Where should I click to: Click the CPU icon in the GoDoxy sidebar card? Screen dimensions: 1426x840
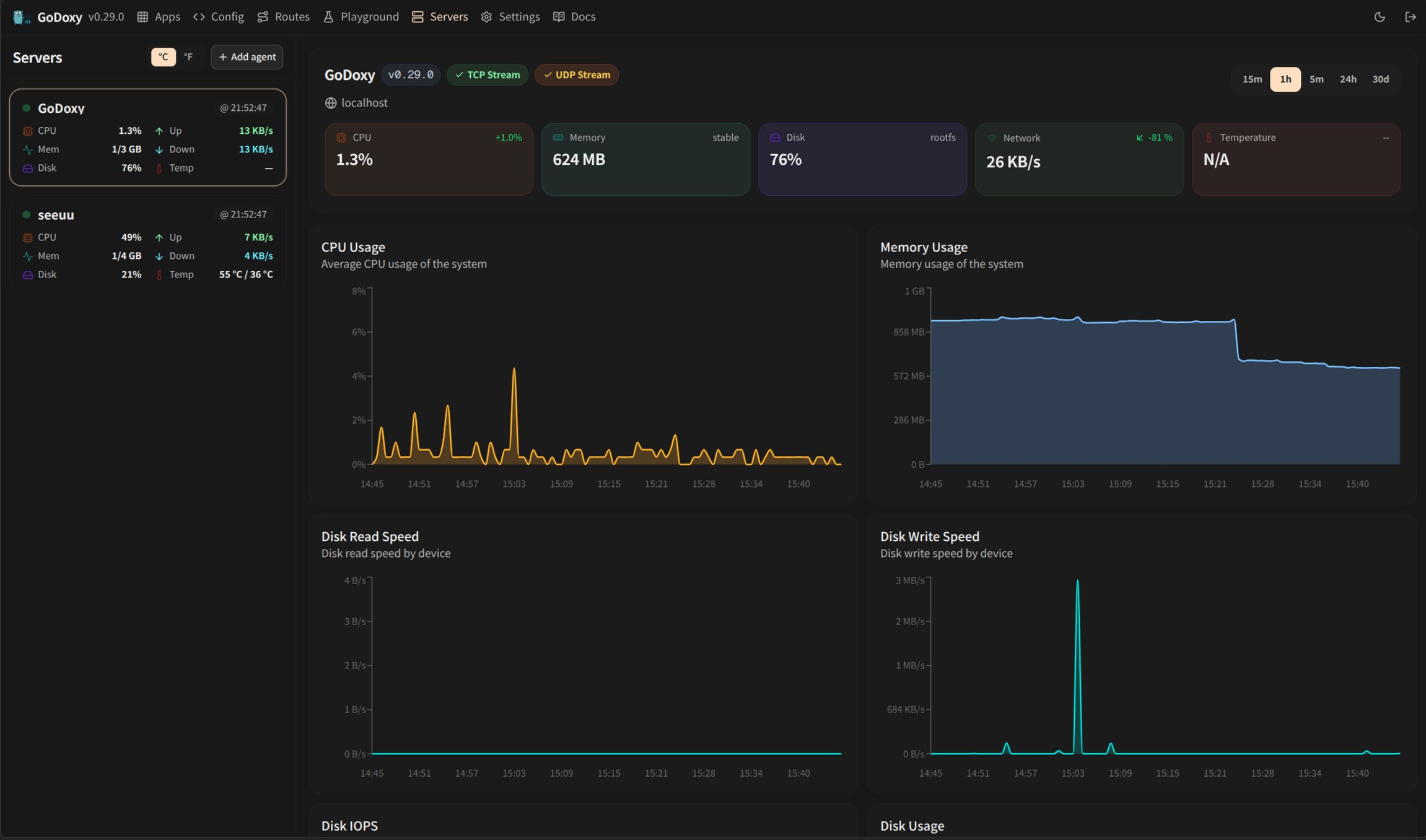click(27, 131)
